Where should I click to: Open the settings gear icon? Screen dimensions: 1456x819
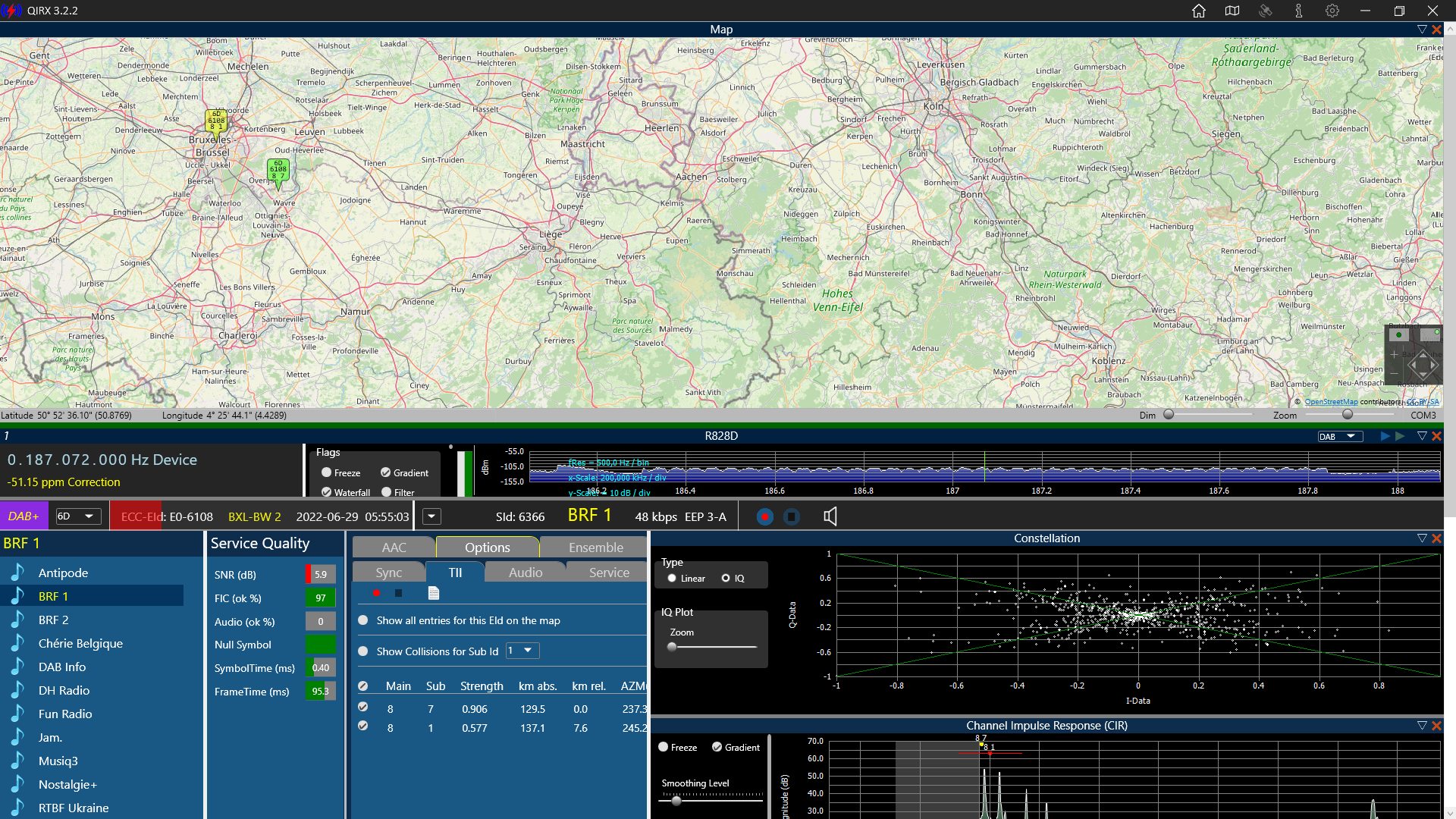pos(1332,11)
